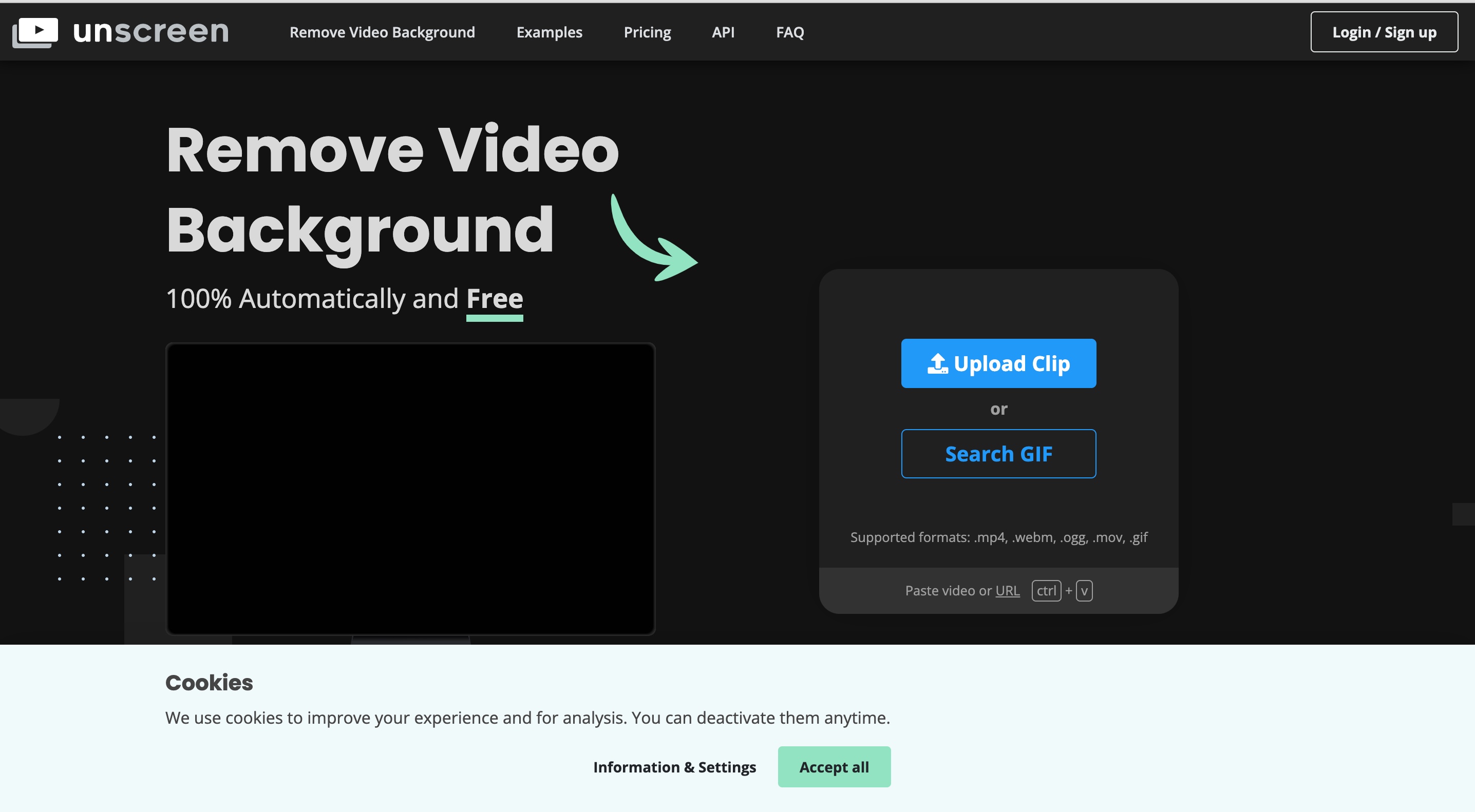Click the upload arrow icon
This screenshot has width=1475, height=812.
tap(937, 363)
